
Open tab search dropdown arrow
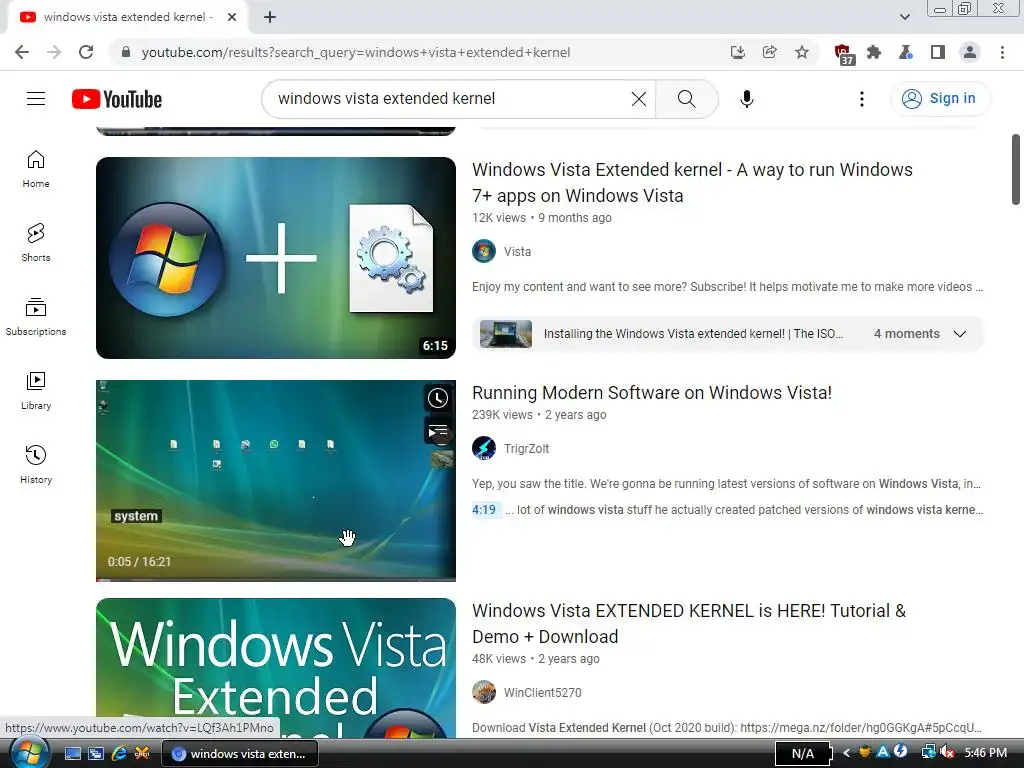[x=904, y=17]
